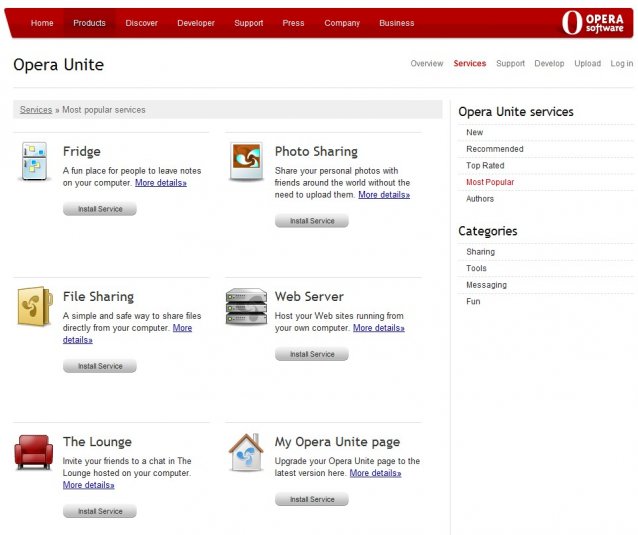Open the Messaging category
Image resolution: width=638 pixels, height=535 pixels.
[486, 285]
